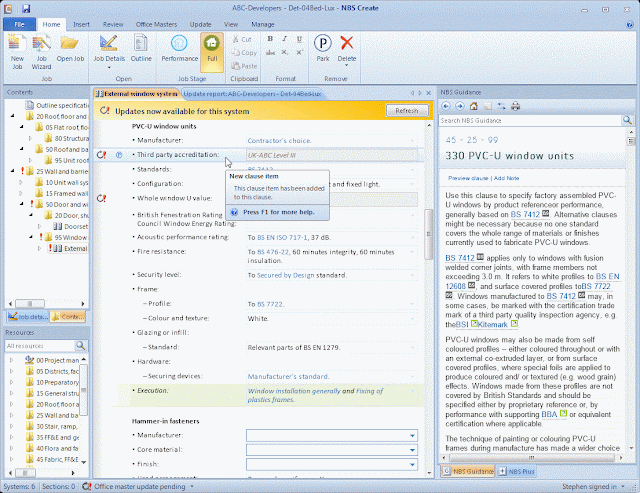Screen dimensions: 640x493
Task: Collapse the 20 Roof, floor tree node
Action: coord(12,116)
